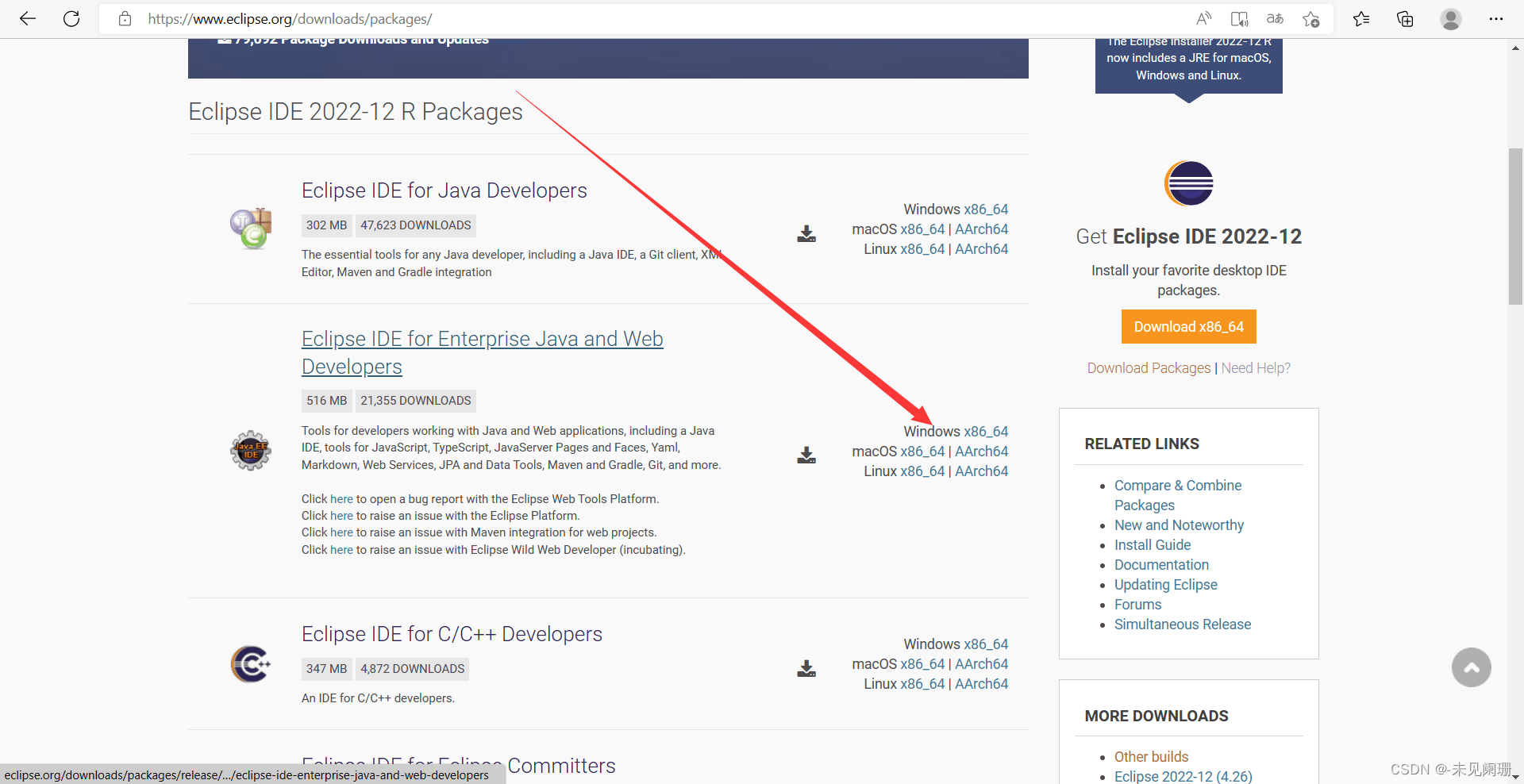
Task: Click the C/C++ Developers package icon
Action: 251,664
